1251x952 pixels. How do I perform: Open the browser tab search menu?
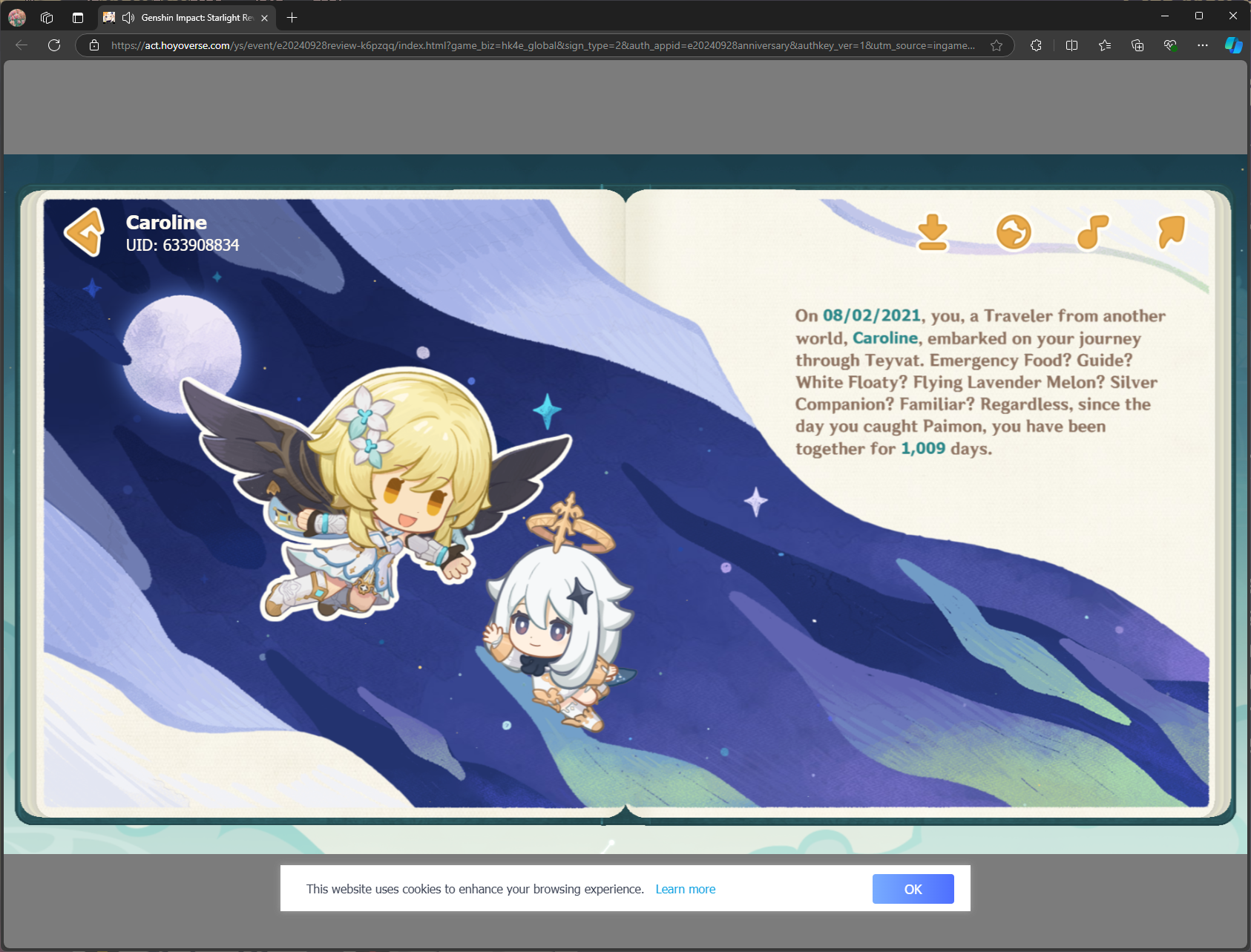tap(77, 17)
